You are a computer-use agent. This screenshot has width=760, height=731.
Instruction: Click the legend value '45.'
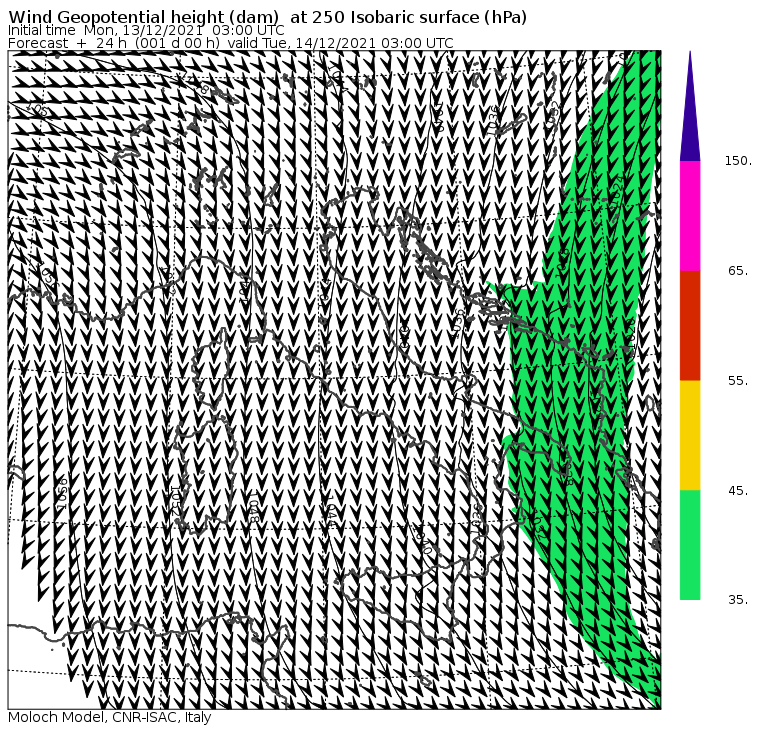click(738, 491)
